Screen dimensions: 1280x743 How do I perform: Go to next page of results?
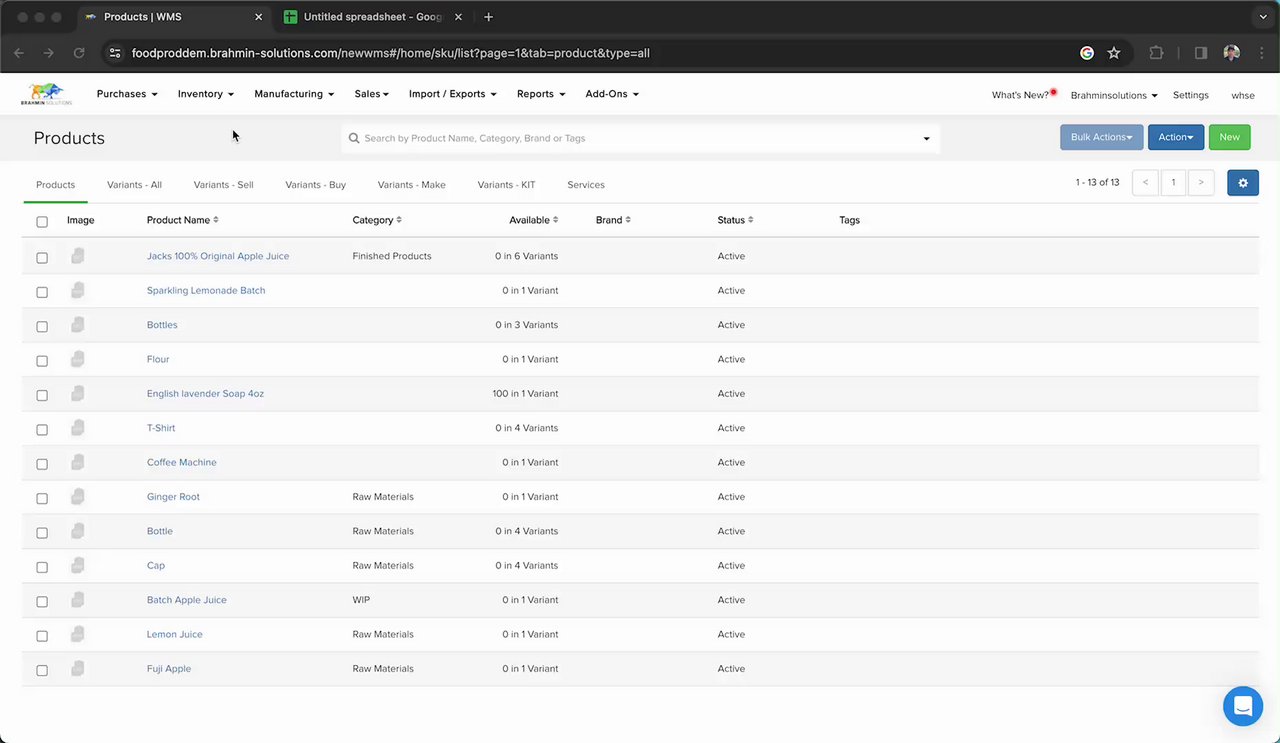(1201, 183)
